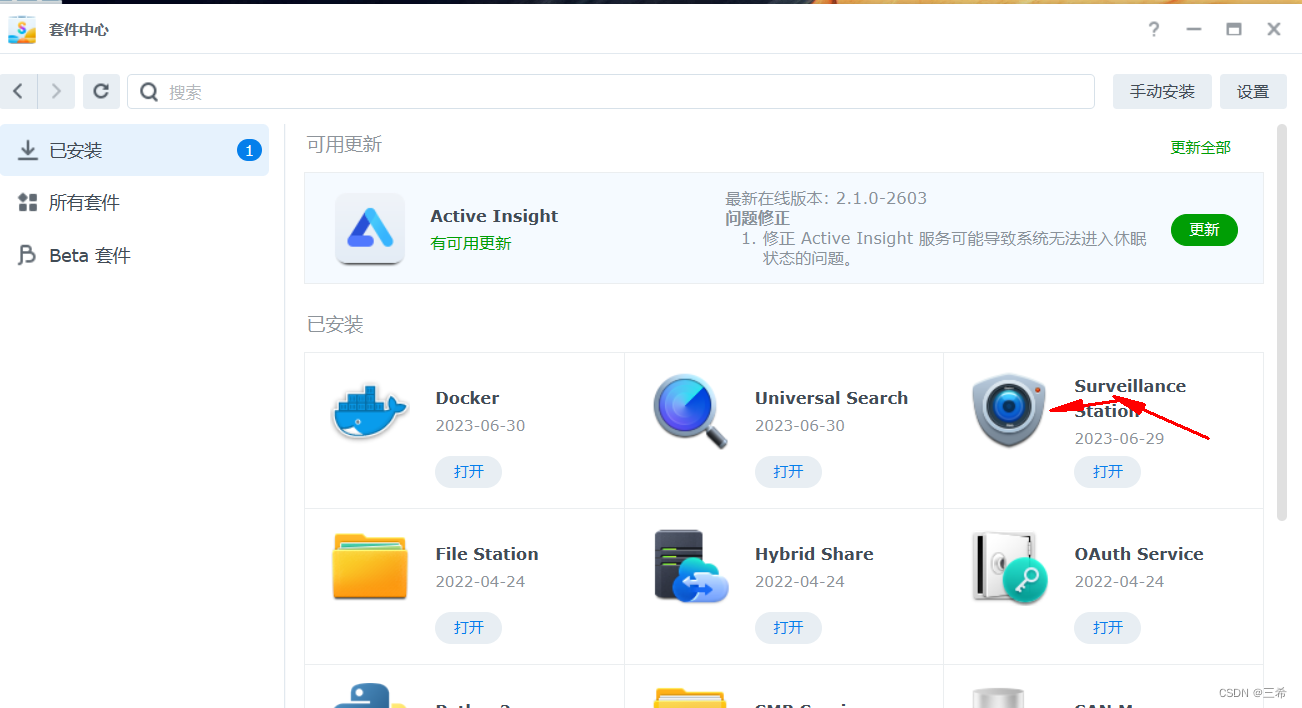The image size is (1302, 708).
Task: Click the Docker whale icon
Action: coord(369,411)
